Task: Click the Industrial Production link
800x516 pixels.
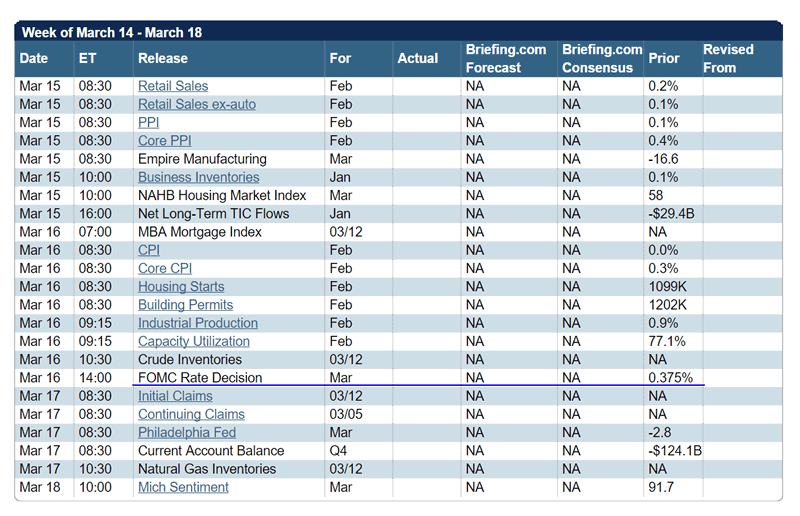Action: (198, 323)
